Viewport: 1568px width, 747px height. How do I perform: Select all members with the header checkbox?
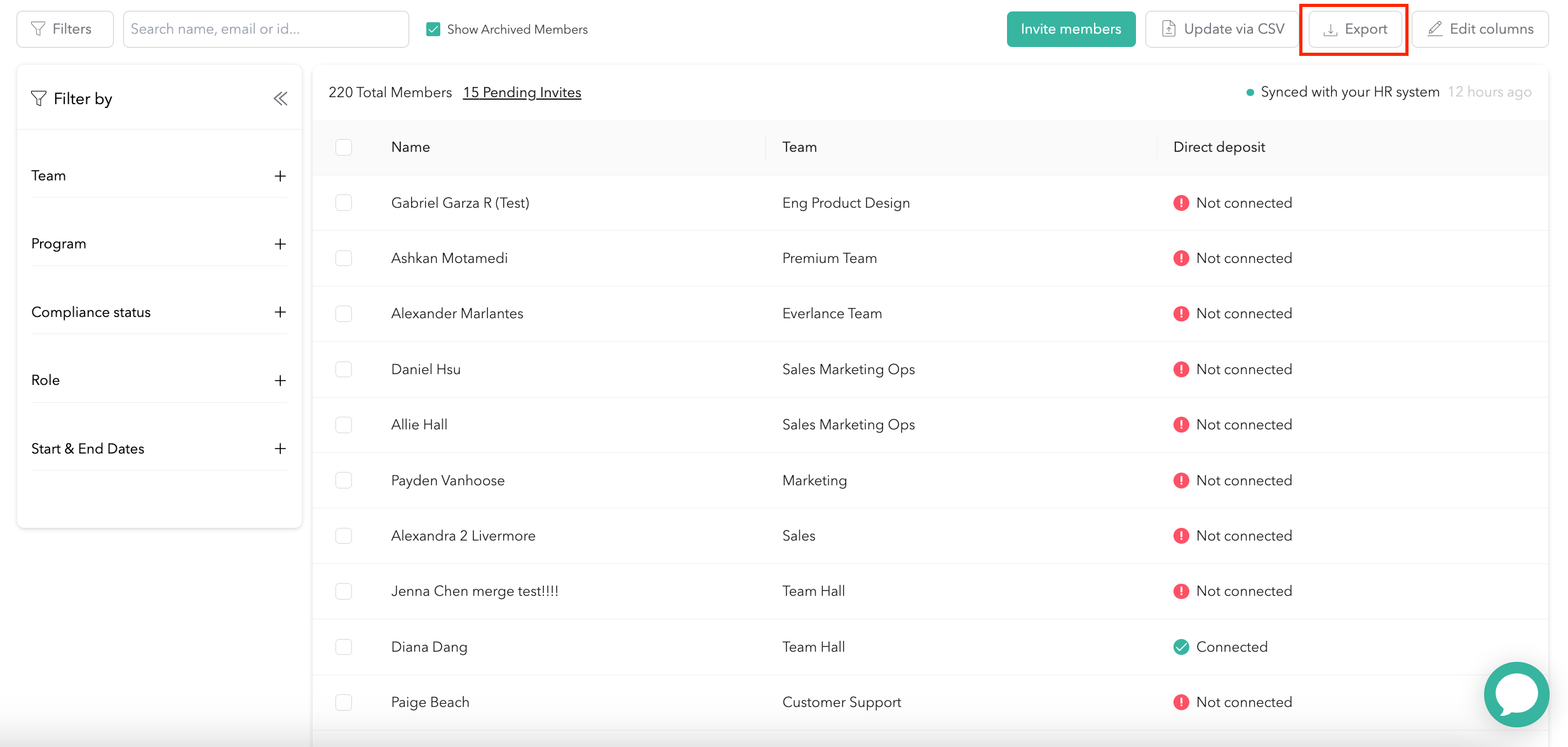344,147
